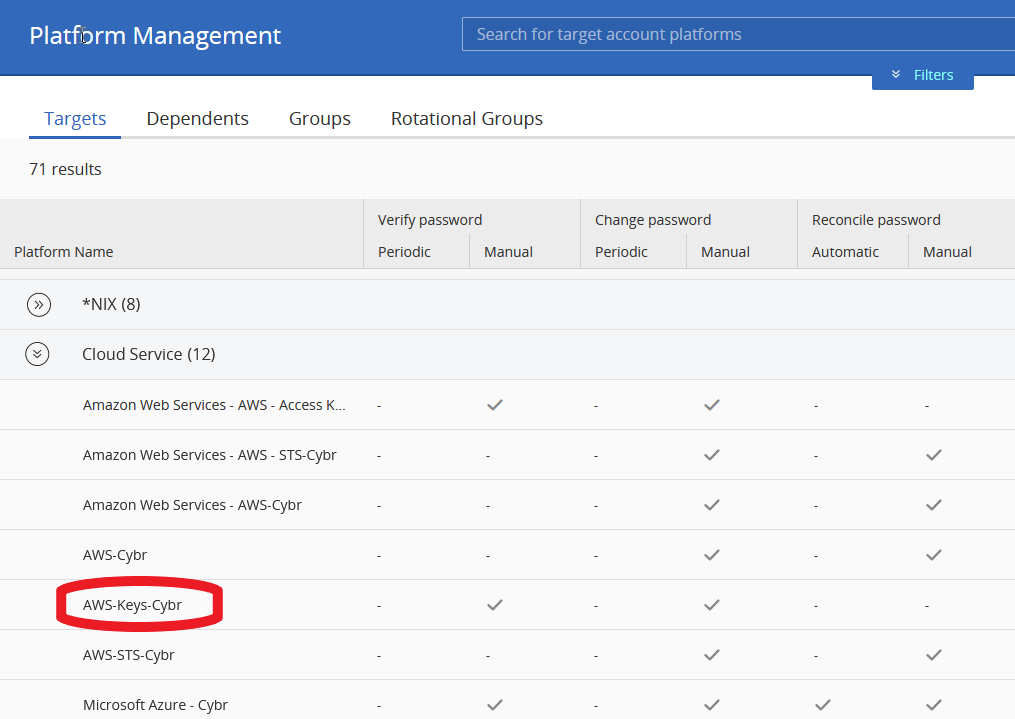
Task: Click the Filters button
Action: [x=933, y=74]
